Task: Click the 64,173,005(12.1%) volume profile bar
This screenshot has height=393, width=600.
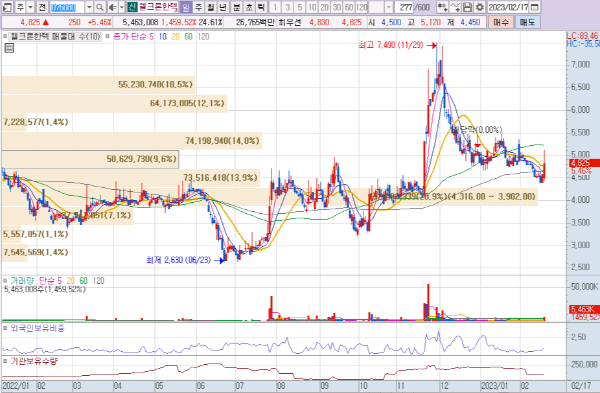Action: [114, 103]
